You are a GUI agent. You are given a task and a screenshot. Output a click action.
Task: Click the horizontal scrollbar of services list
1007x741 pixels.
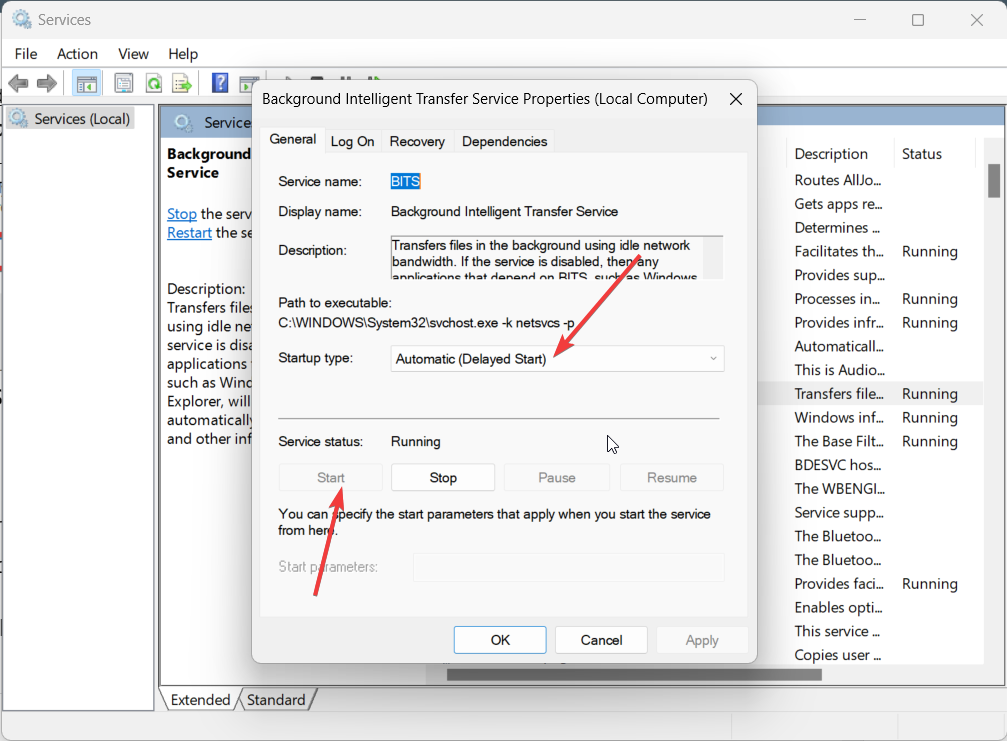pos(634,675)
